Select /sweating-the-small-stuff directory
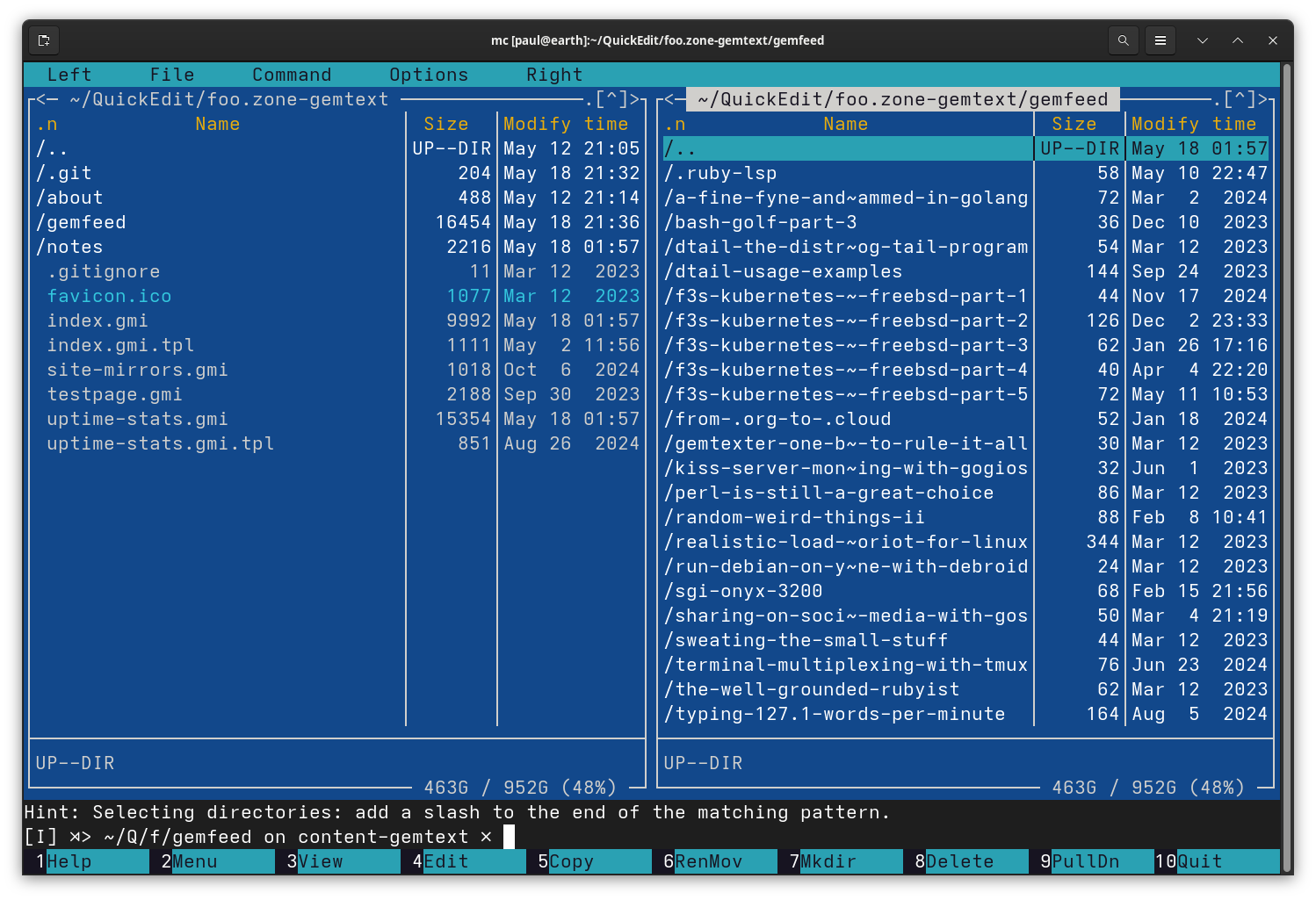1316x900 pixels. pyautogui.click(x=966, y=640)
